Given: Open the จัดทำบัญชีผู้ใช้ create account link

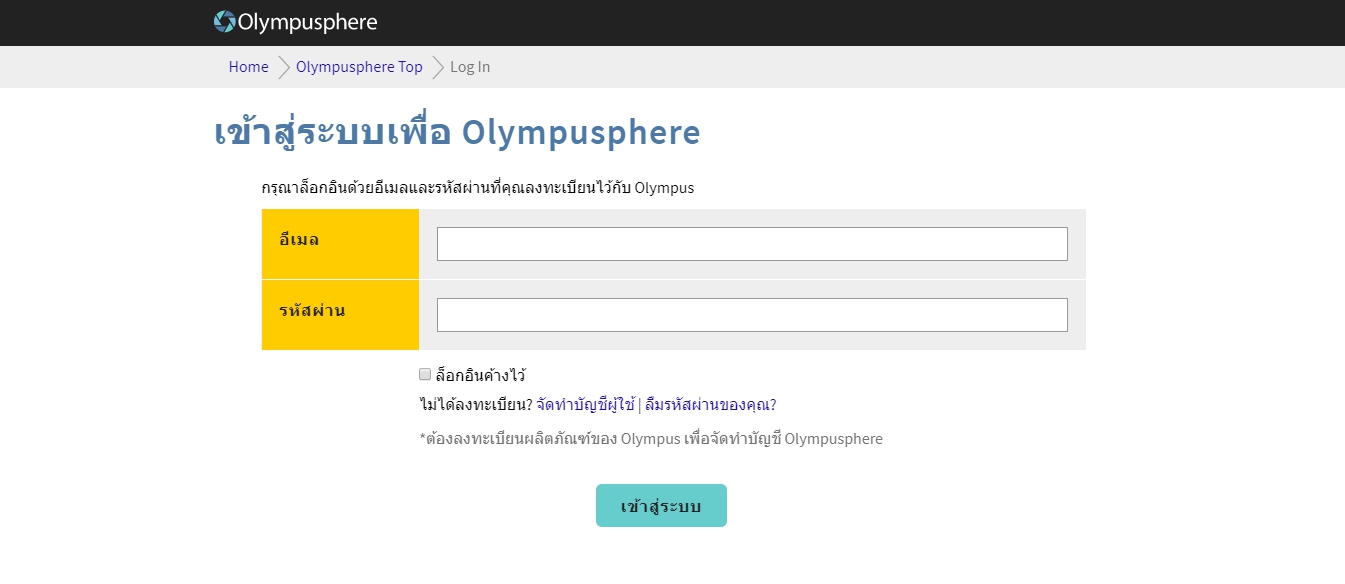Looking at the screenshot, I should click(586, 405).
